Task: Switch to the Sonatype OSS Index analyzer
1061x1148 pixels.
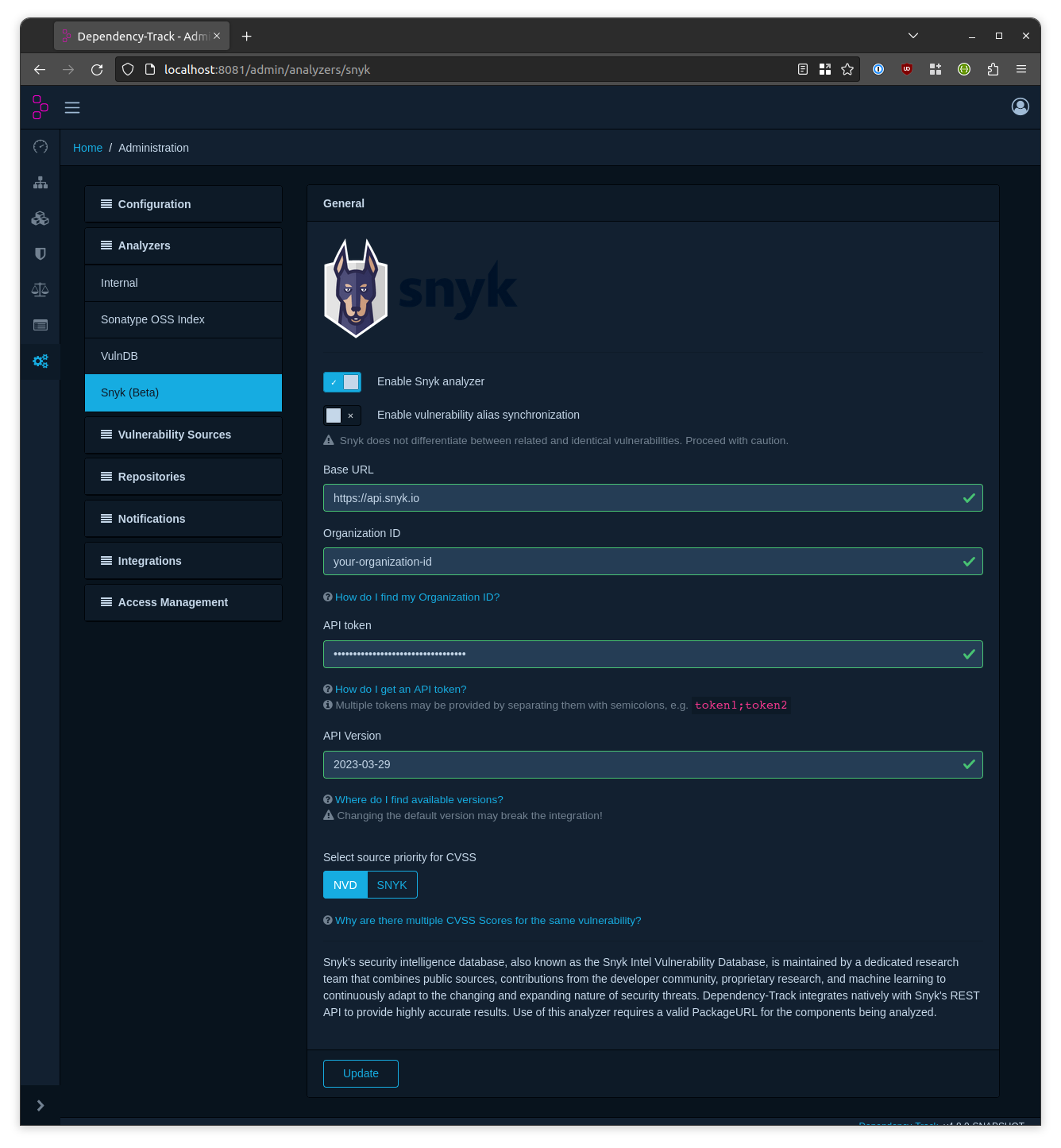Action: pos(183,319)
